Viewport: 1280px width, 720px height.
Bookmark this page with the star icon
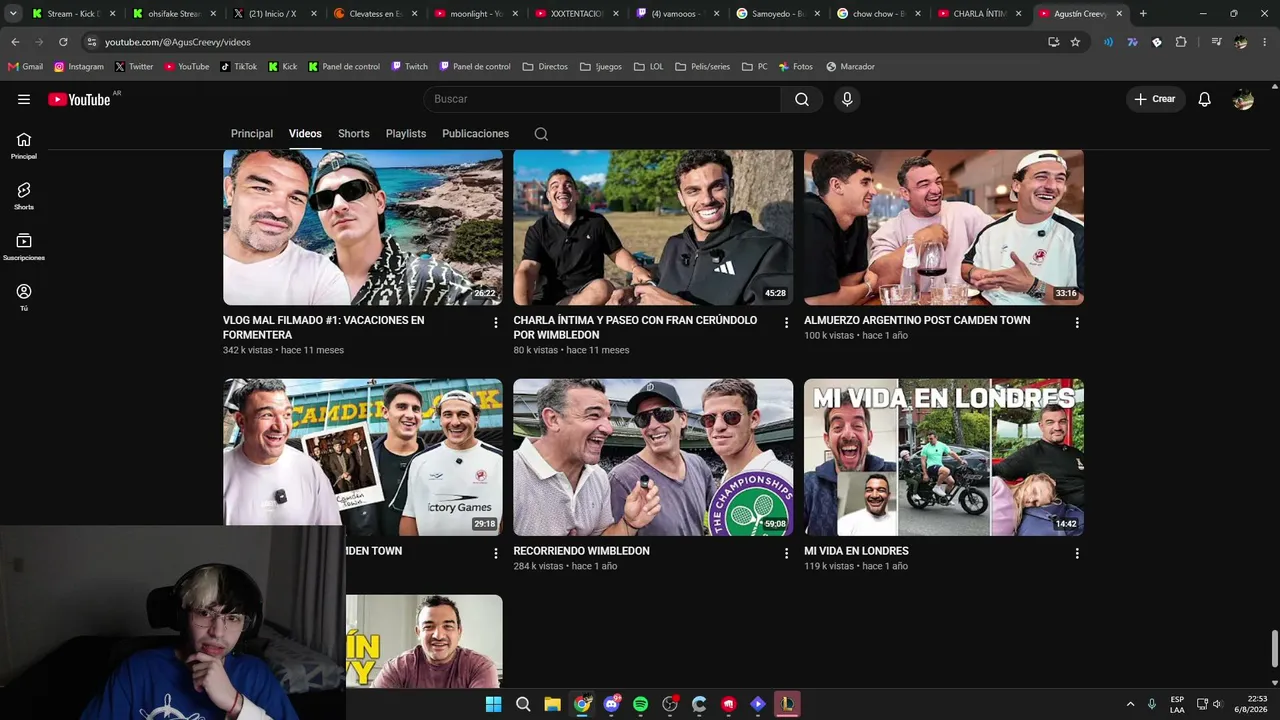[1075, 42]
